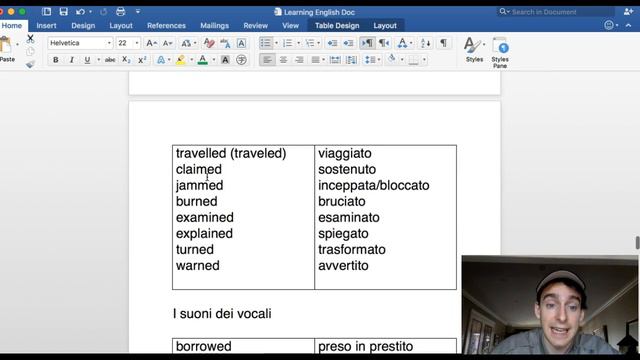This screenshot has width=640, height=360.
Task: Toggle Center alignment
Action: coord(283,60)
